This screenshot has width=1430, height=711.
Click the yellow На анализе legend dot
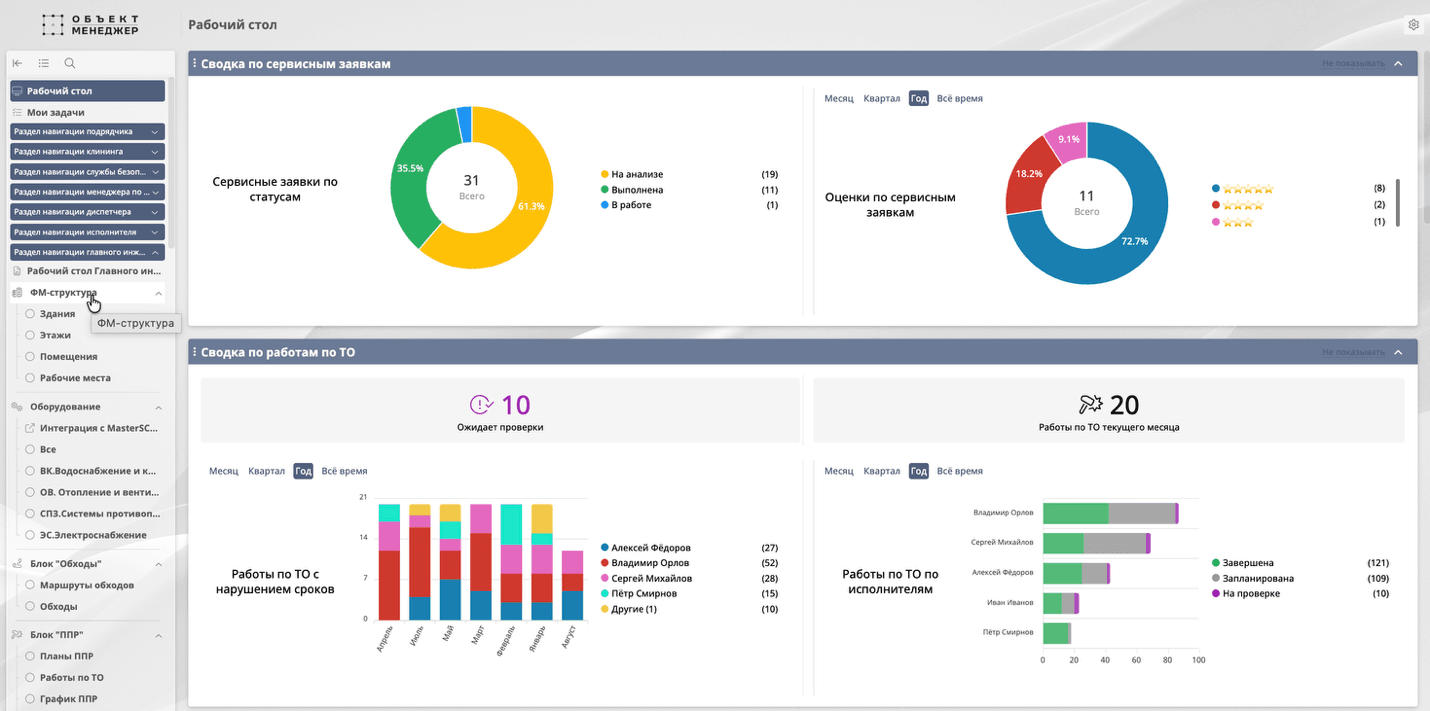click(604, 174)
